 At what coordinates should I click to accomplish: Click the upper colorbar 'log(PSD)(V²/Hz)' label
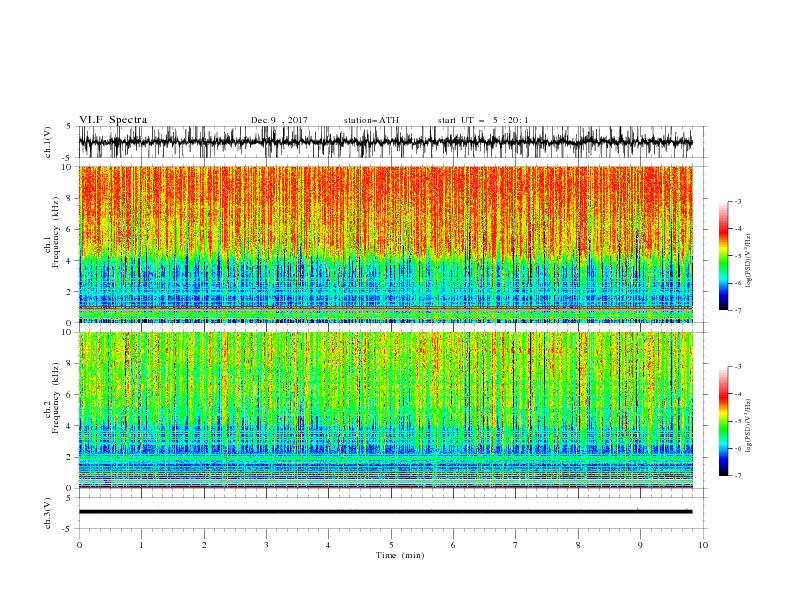[749, 261]
